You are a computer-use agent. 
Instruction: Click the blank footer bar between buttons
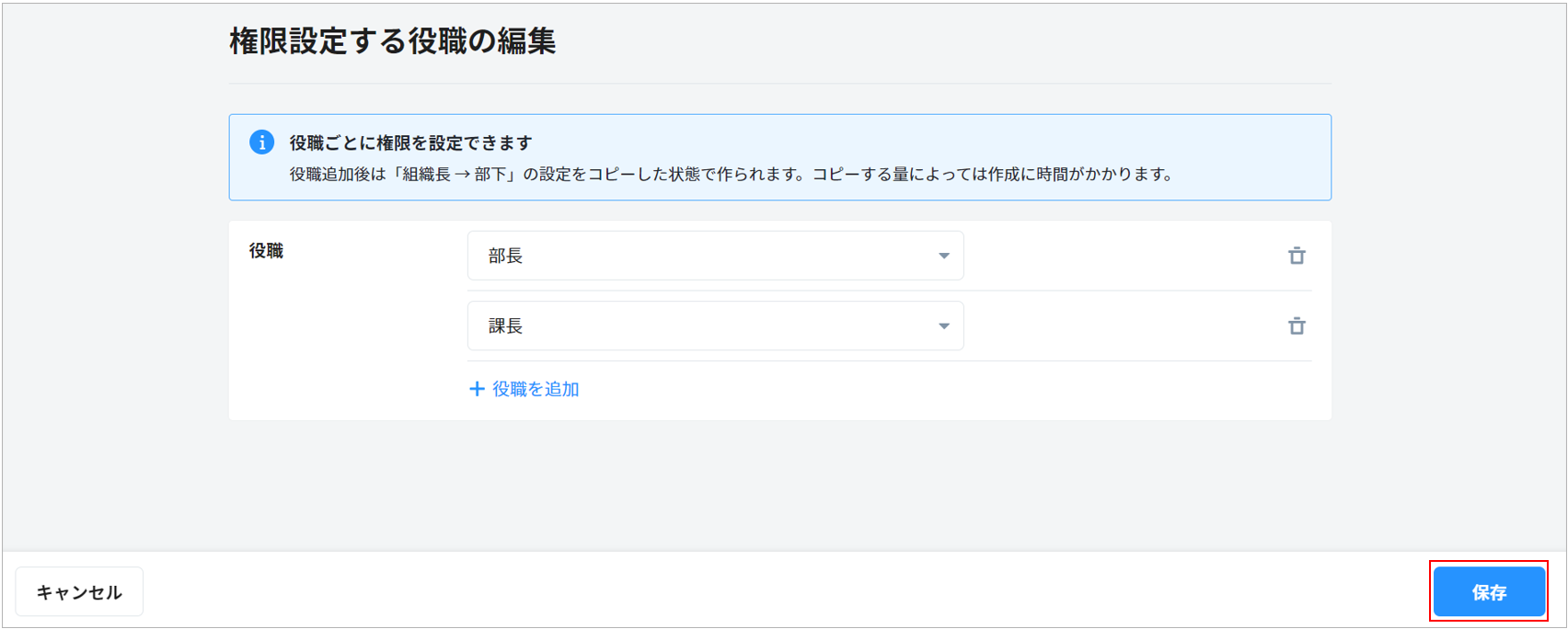tap(782, 591)
